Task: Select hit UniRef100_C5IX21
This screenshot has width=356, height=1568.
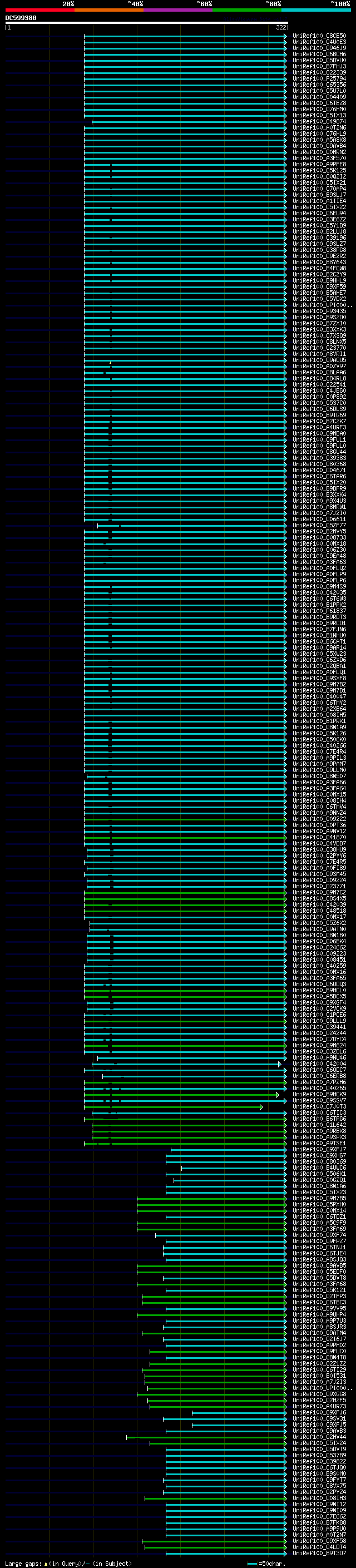Action: coord(319,182)
